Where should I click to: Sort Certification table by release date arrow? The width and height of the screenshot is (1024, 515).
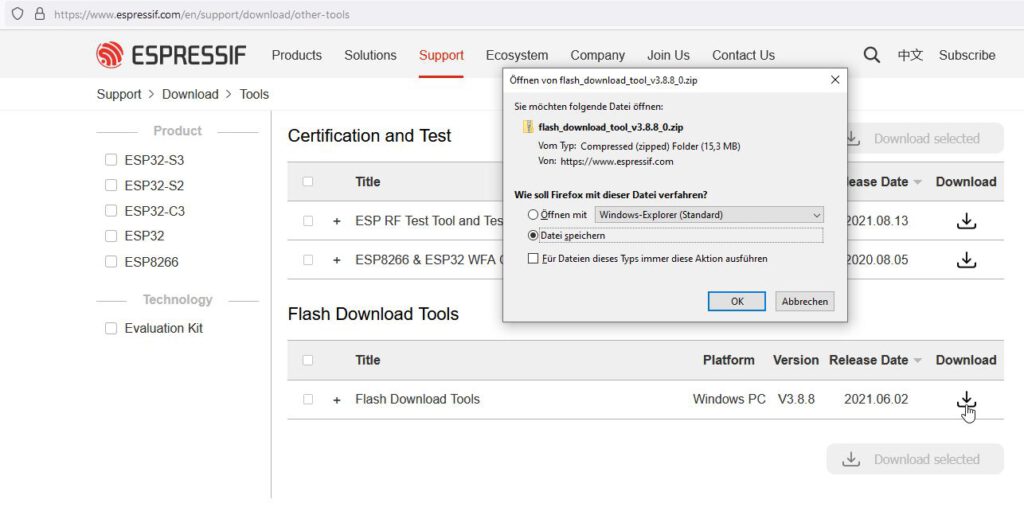point(917,182)
